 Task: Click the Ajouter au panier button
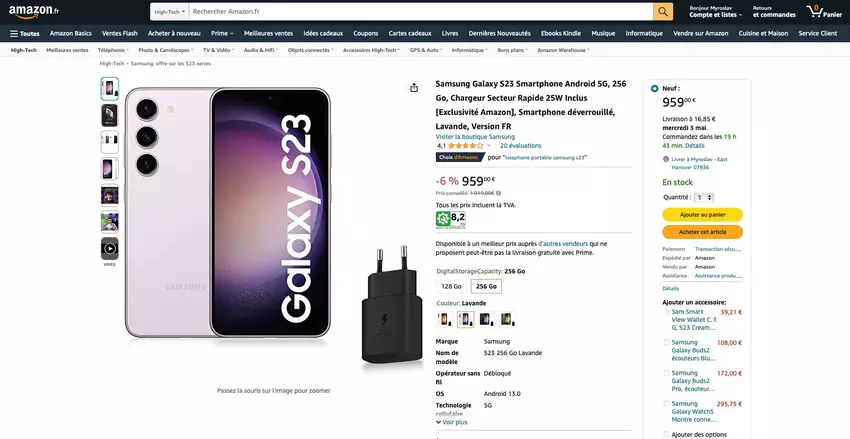coord(702,214)
